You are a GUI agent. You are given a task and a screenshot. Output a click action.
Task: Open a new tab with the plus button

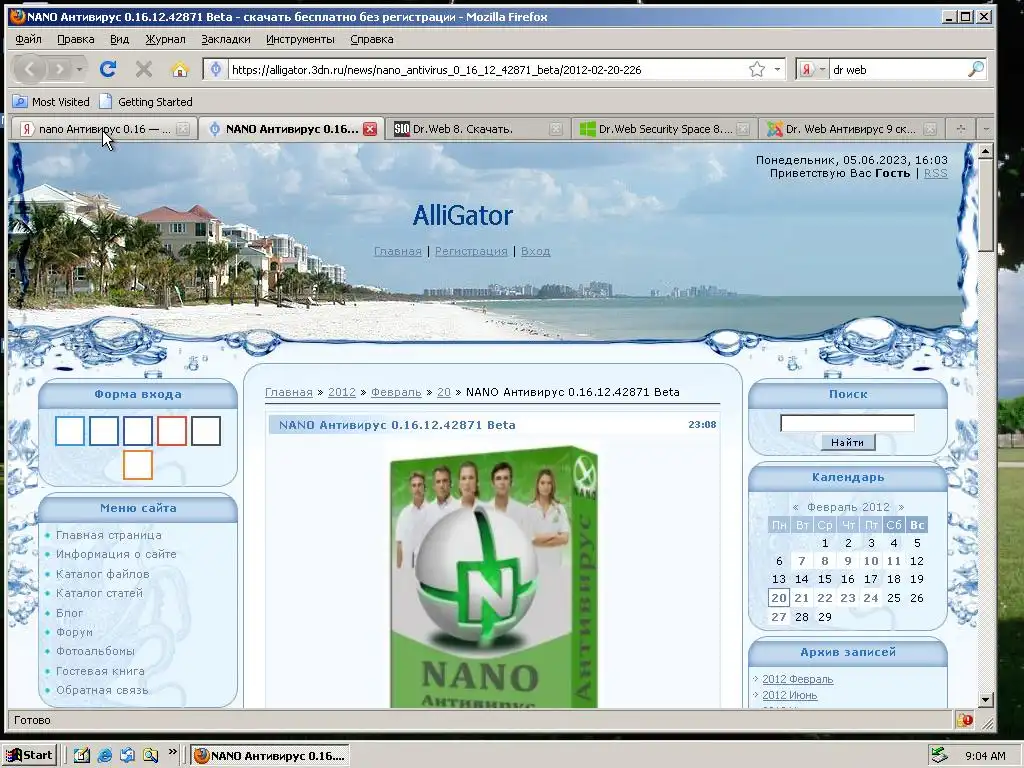[961, 129]
